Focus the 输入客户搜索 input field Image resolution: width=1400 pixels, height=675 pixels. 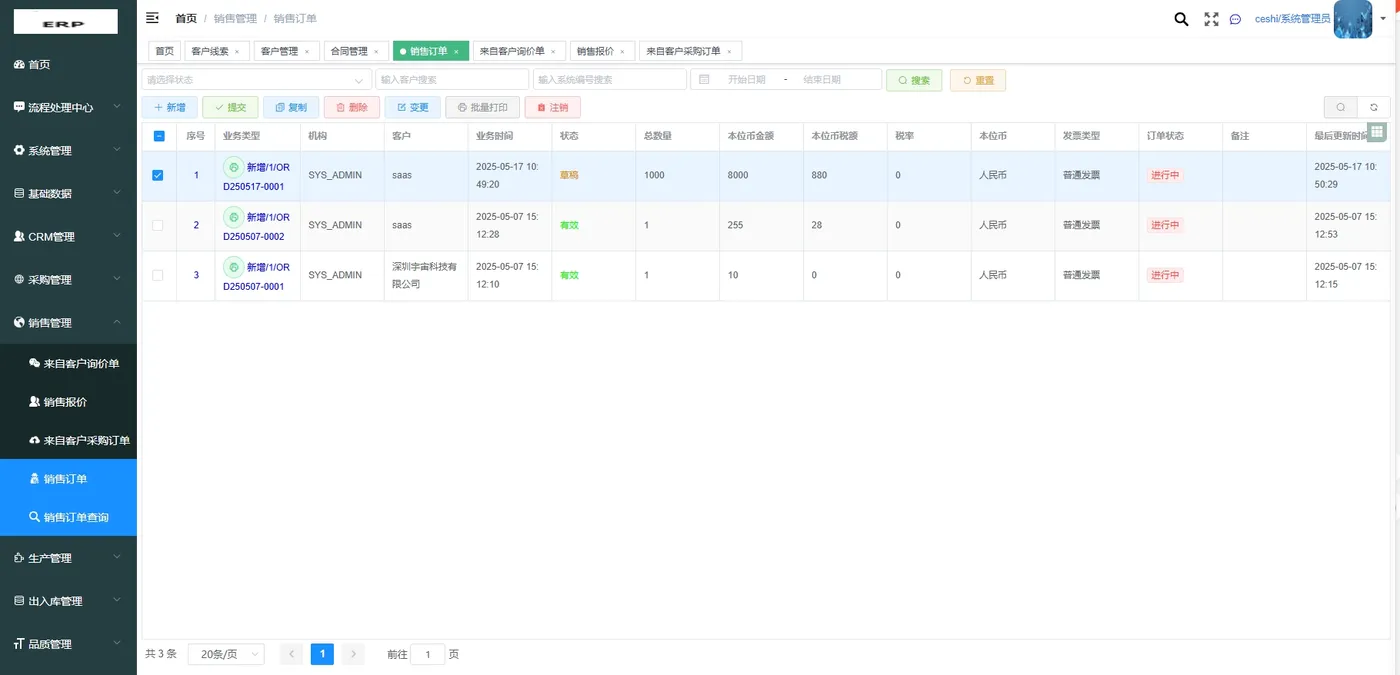[452, 80]
